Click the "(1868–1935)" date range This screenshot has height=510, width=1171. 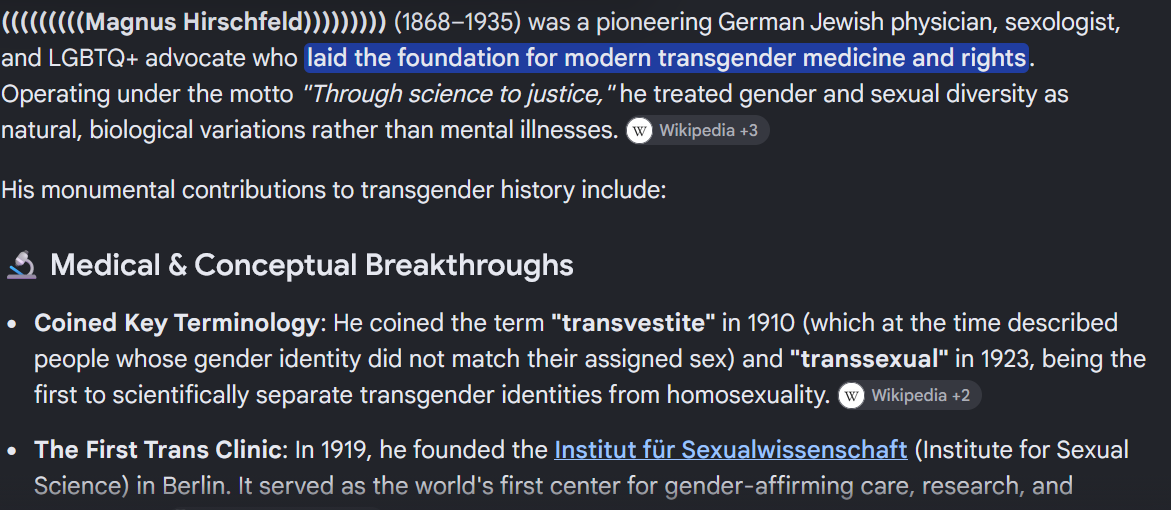point(457,22)
